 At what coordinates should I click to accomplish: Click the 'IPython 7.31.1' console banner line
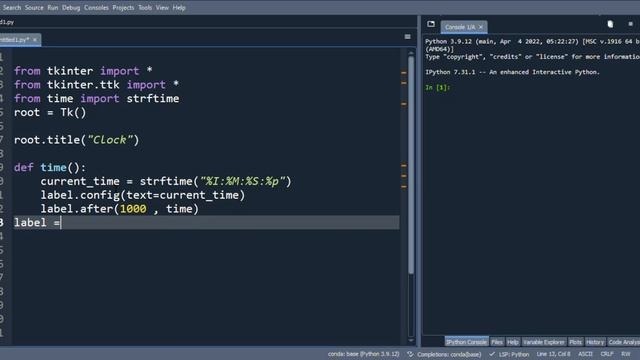pos(512,72)
